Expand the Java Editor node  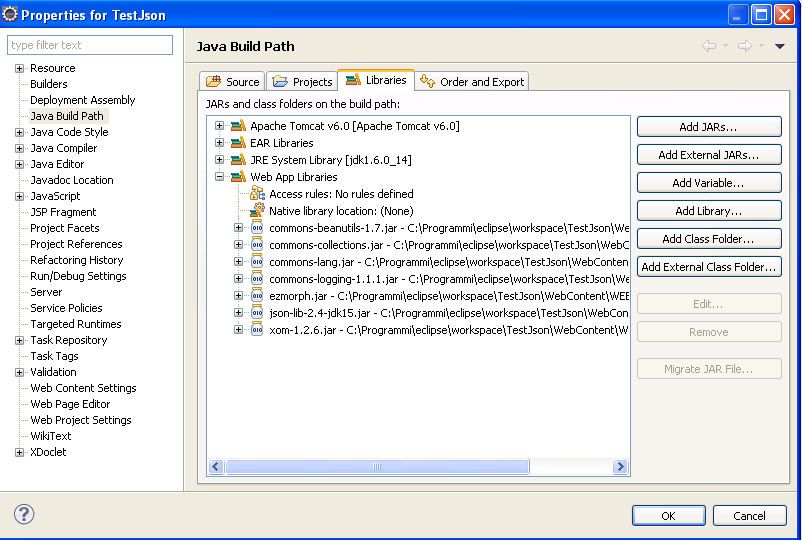point(19,164)
